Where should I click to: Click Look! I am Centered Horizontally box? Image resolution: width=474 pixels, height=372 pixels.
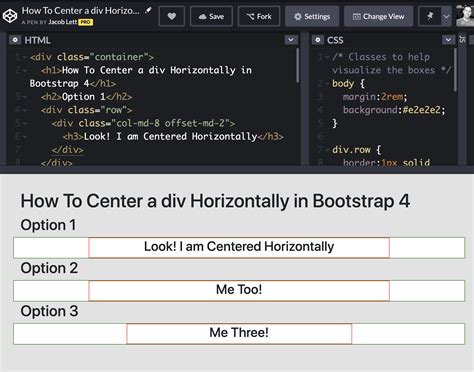click(239, 248)
